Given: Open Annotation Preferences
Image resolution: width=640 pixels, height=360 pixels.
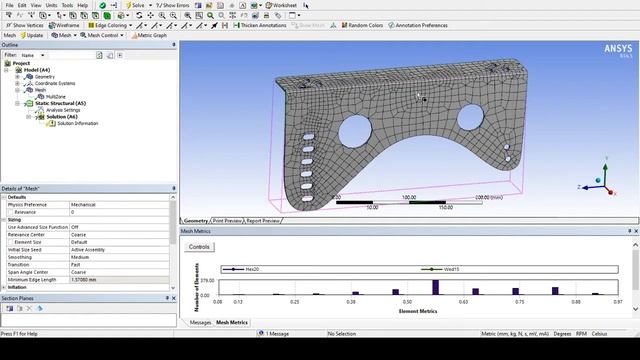Looking at the screenshot, I should coord(418,25).
